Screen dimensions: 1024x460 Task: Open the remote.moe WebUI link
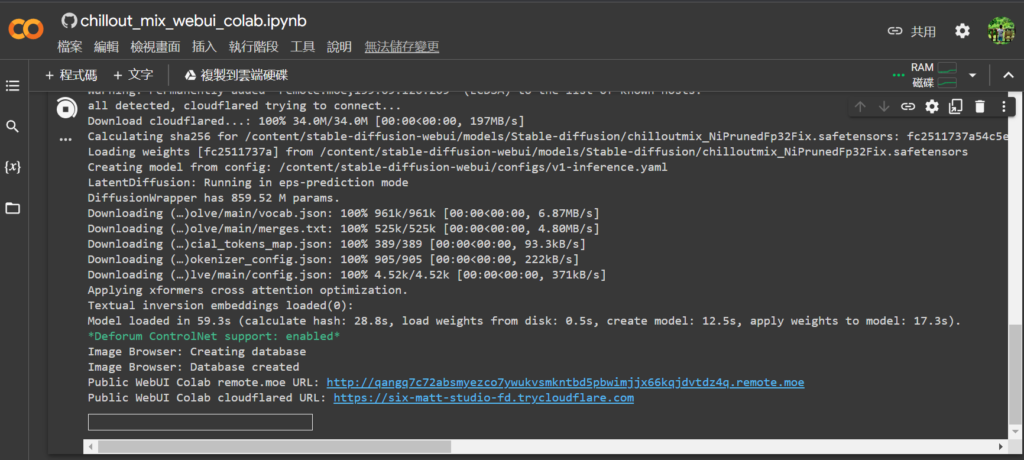(x=565, y=382)
